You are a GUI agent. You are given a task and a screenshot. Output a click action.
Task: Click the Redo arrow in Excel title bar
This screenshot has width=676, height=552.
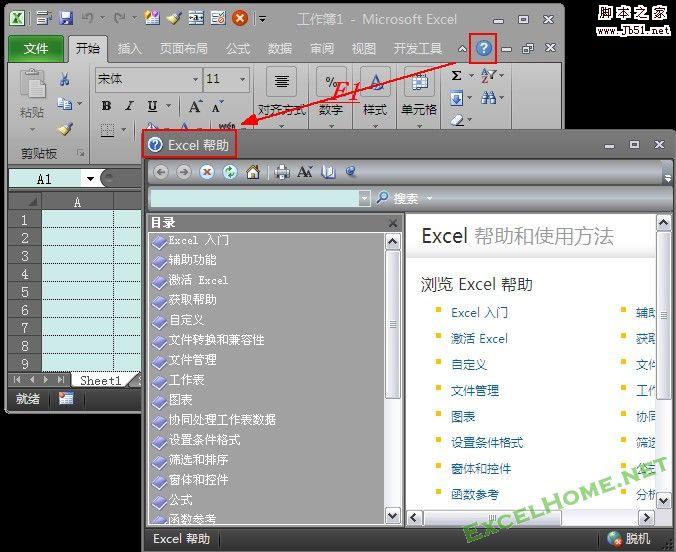120,18
